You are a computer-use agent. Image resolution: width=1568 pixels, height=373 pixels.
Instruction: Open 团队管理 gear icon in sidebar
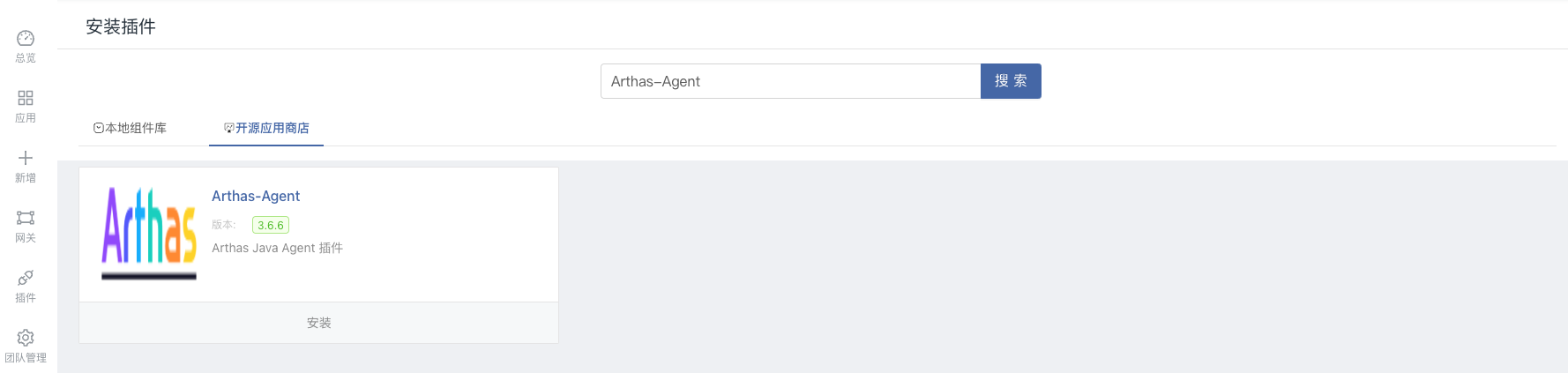(26, 338)
